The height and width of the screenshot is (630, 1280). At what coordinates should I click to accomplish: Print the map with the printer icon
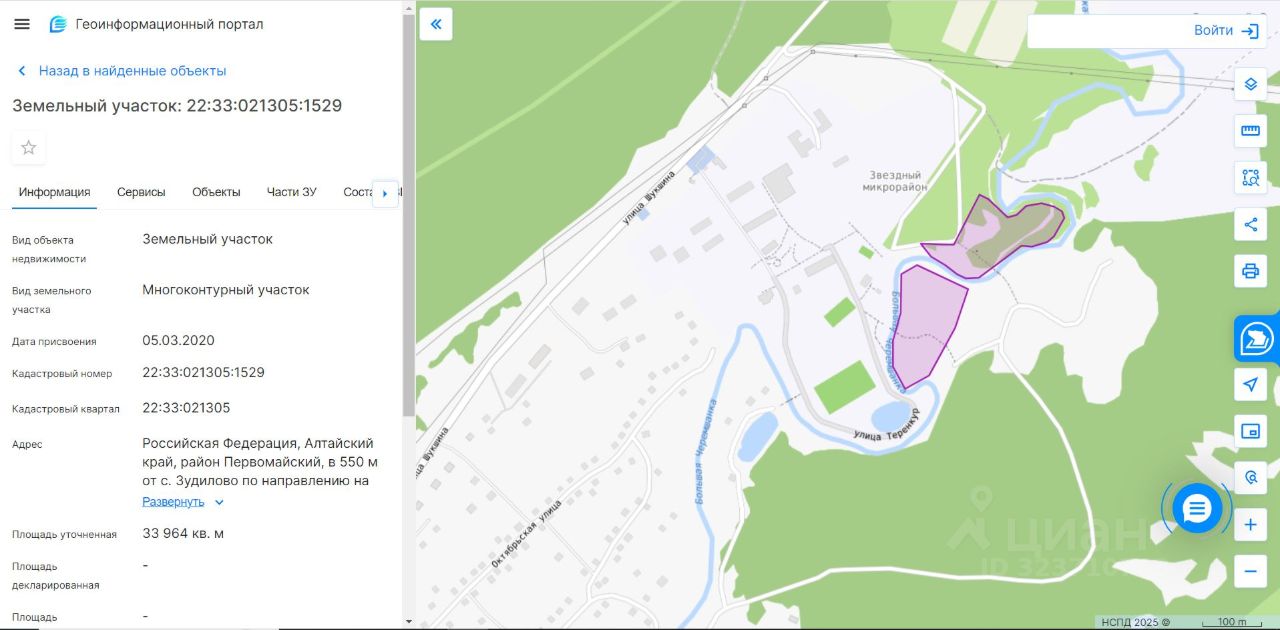(x=1250, y=271)
